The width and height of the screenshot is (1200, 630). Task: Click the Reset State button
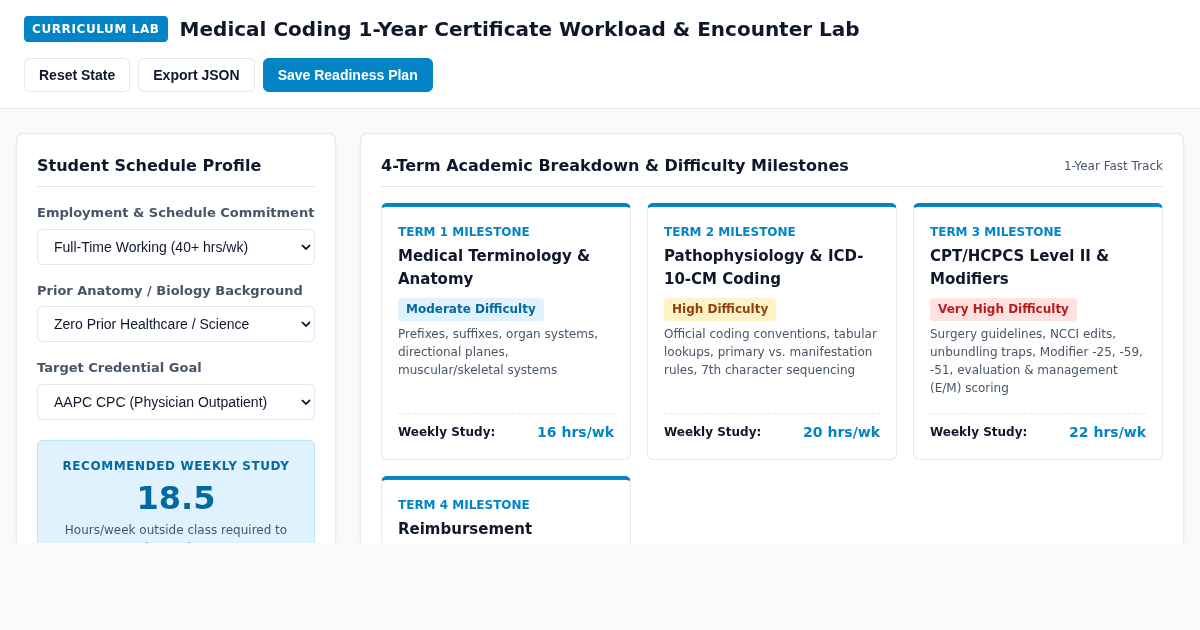tap(77, 75)
